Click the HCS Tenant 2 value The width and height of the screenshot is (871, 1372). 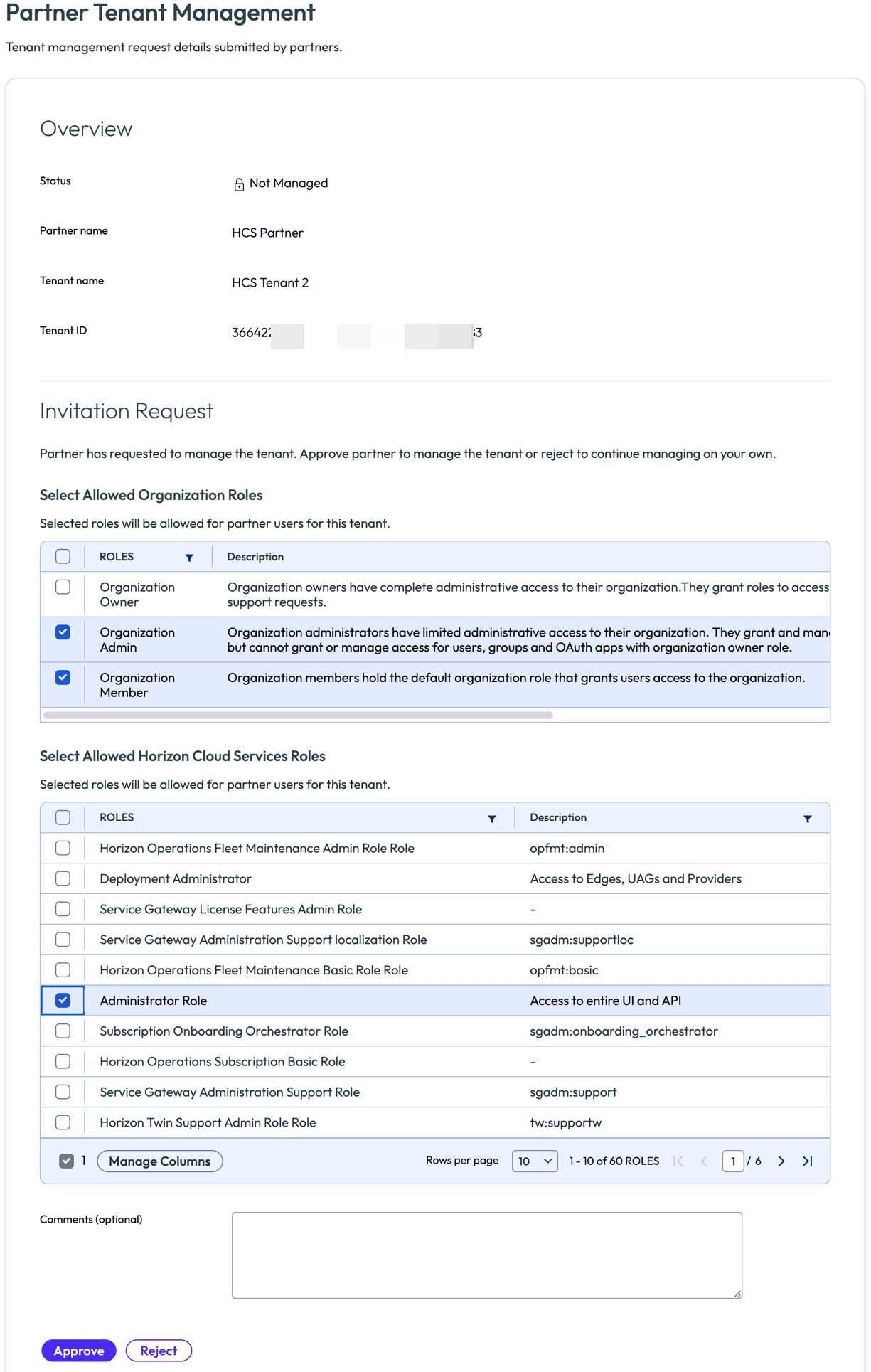tap(270, 283)
